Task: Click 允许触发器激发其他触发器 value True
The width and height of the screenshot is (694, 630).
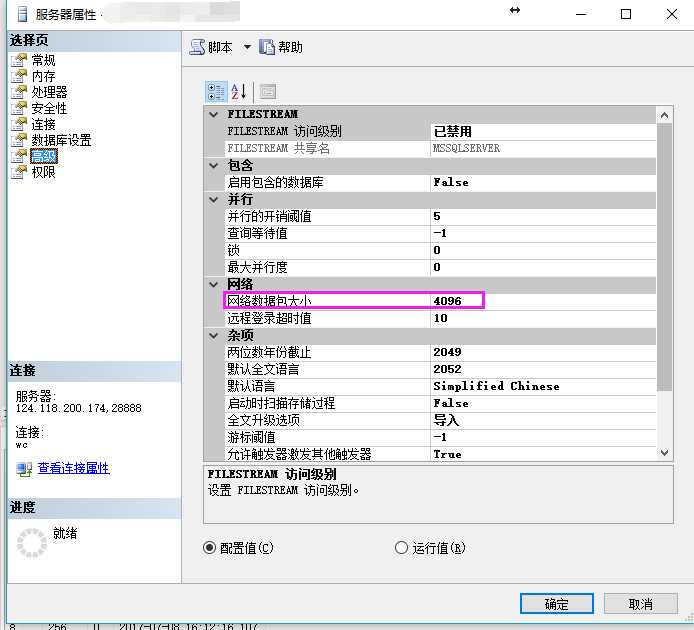Action: (447, 454)
